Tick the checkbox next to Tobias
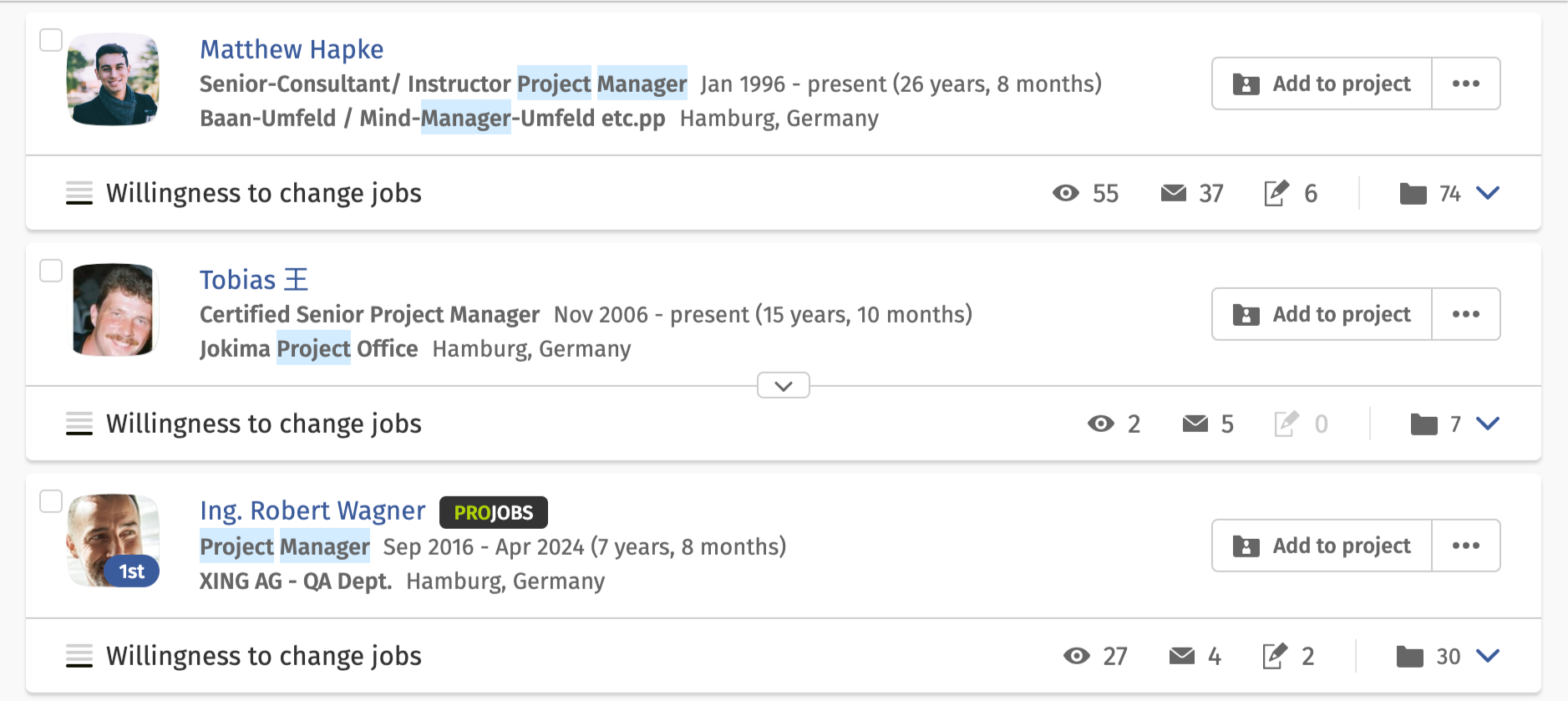 click(51, 271)
